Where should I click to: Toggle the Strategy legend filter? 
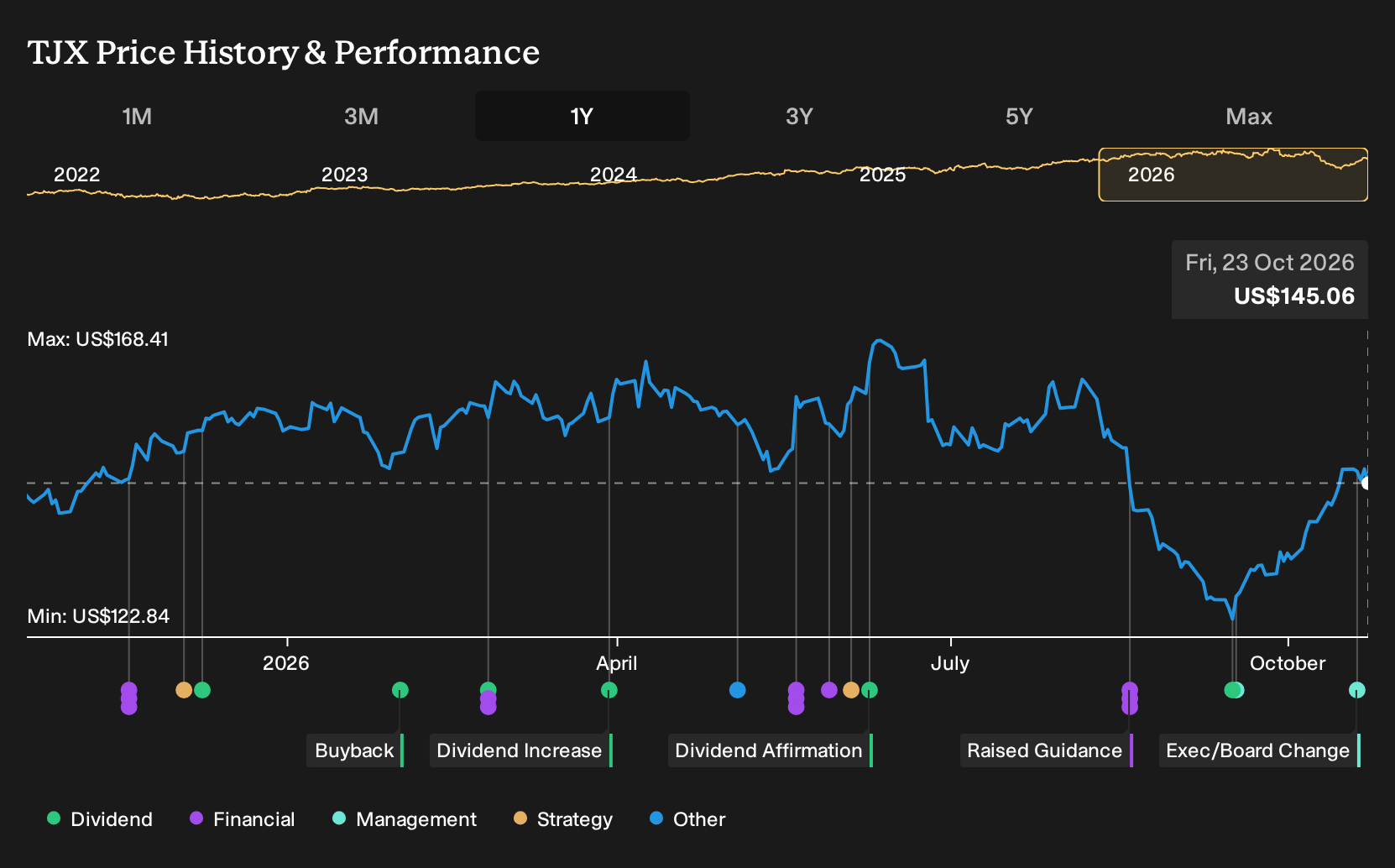[563, 819]
